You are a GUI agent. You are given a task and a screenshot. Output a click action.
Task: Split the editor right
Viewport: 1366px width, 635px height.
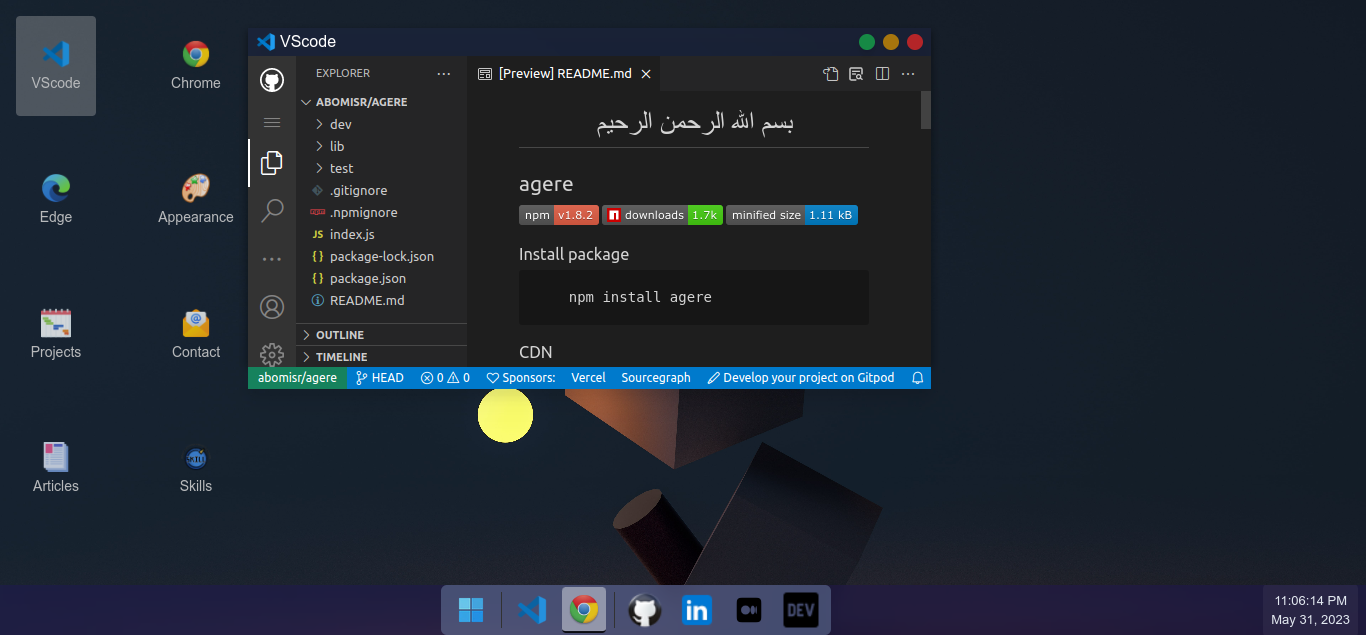(x=882, y=73)
